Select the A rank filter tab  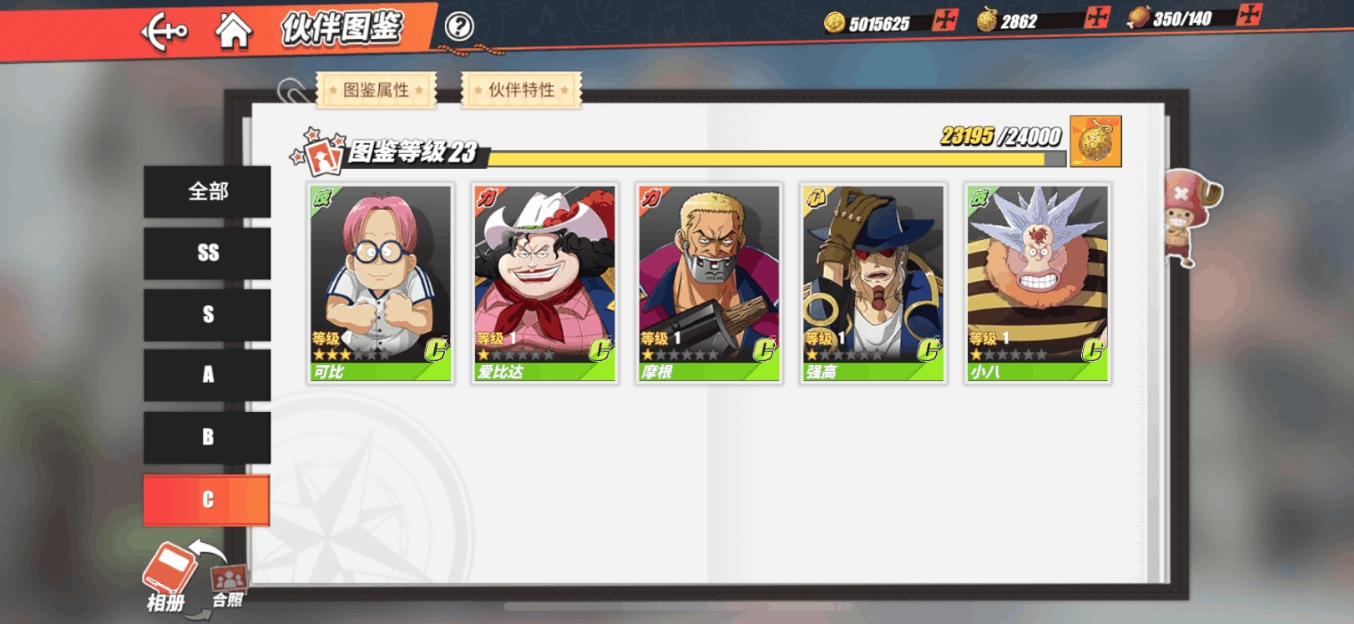point(207,375)
